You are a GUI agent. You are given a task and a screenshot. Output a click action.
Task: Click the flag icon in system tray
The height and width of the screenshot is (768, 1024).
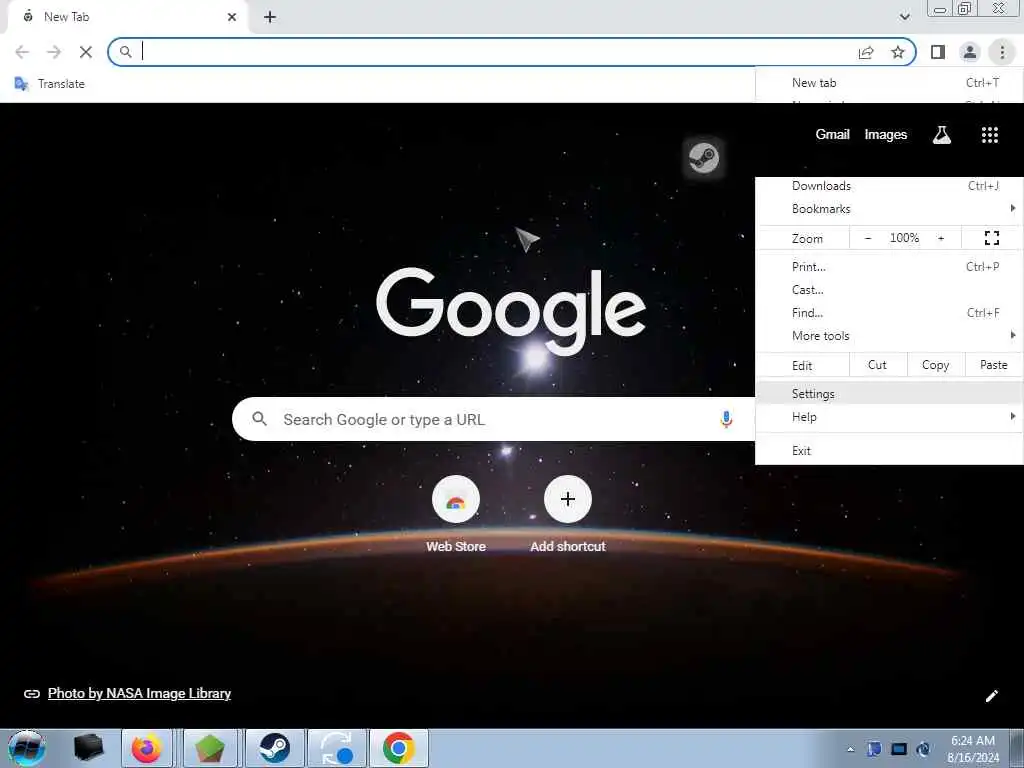(x=874, y=749)
